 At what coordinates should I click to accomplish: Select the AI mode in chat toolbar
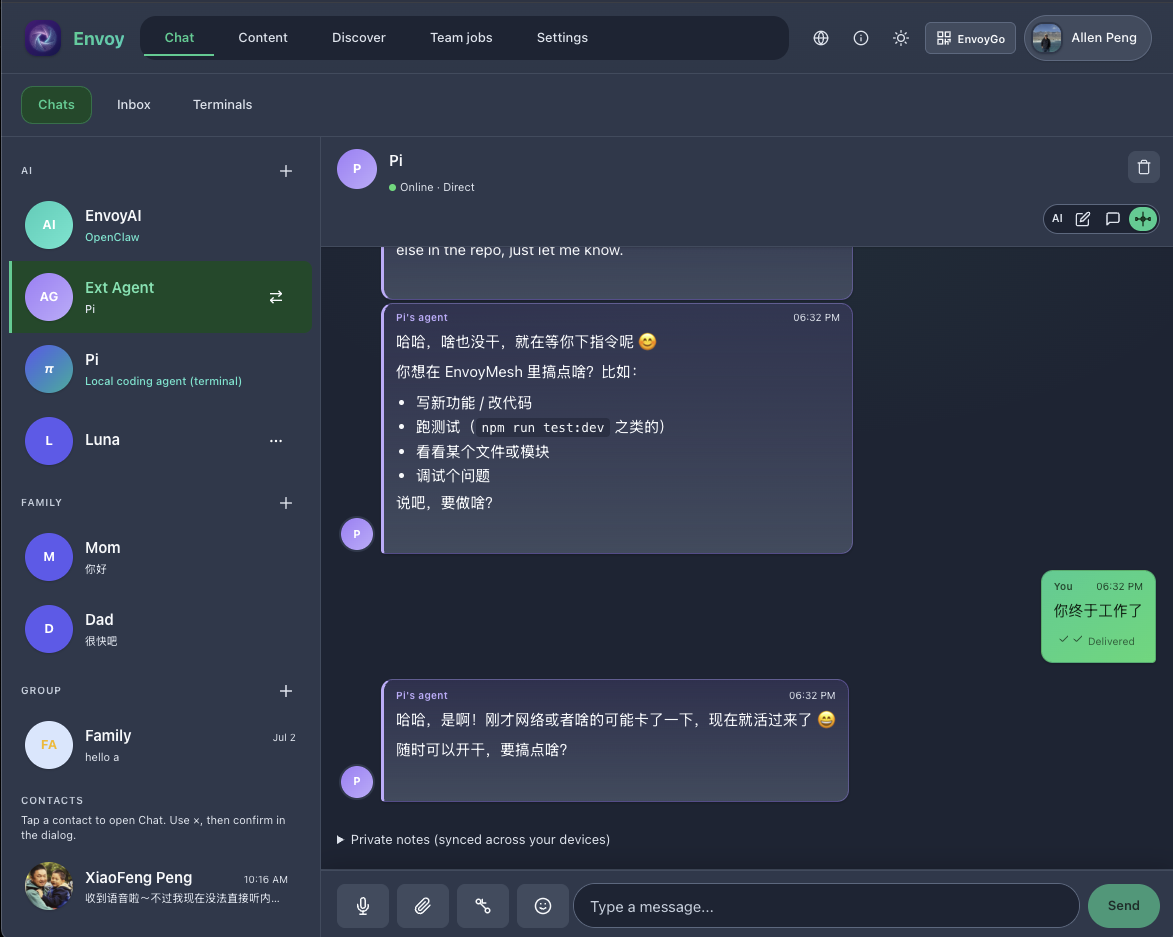1057,218
